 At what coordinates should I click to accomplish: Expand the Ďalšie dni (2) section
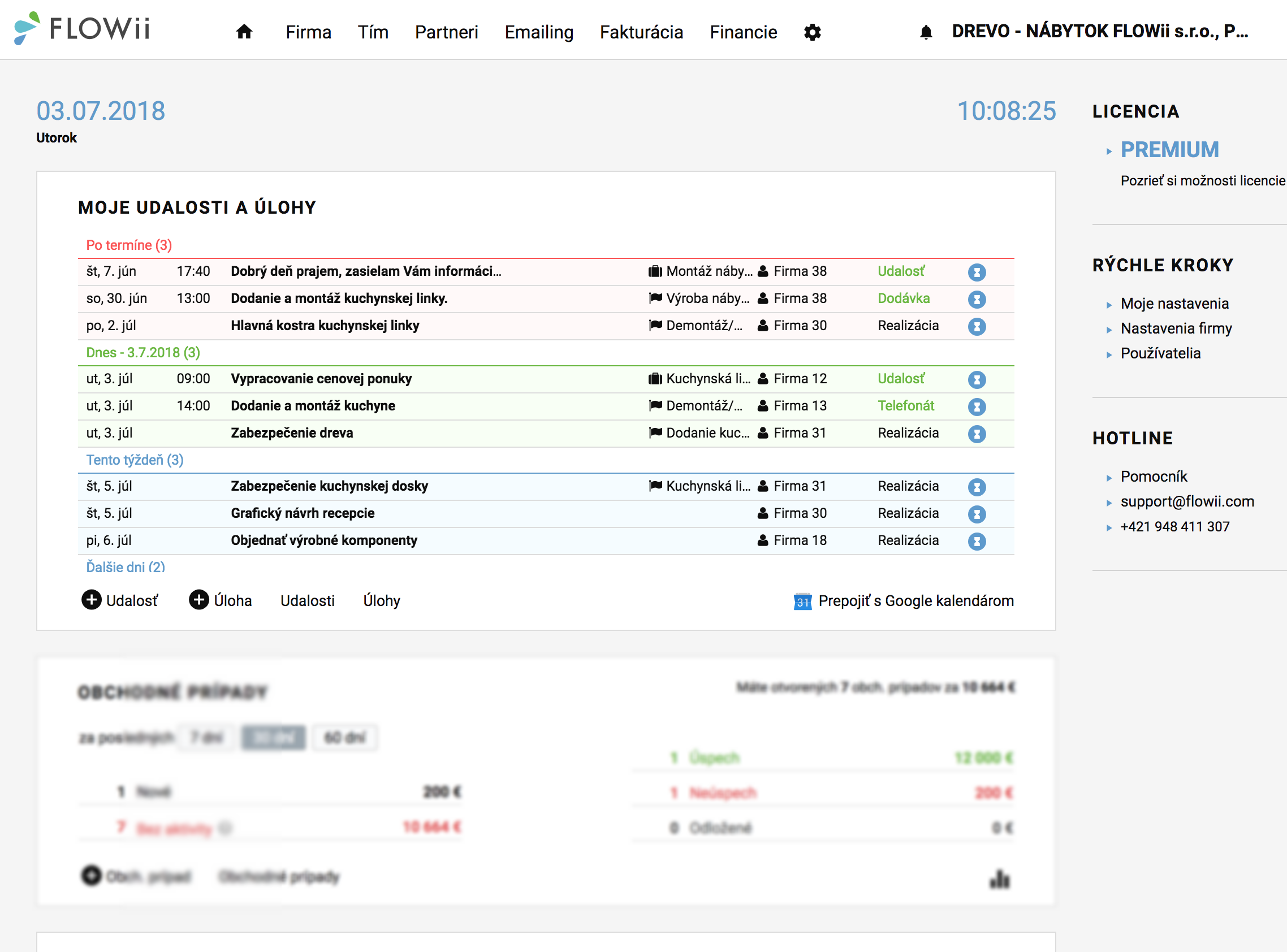(x=126, y=567)
